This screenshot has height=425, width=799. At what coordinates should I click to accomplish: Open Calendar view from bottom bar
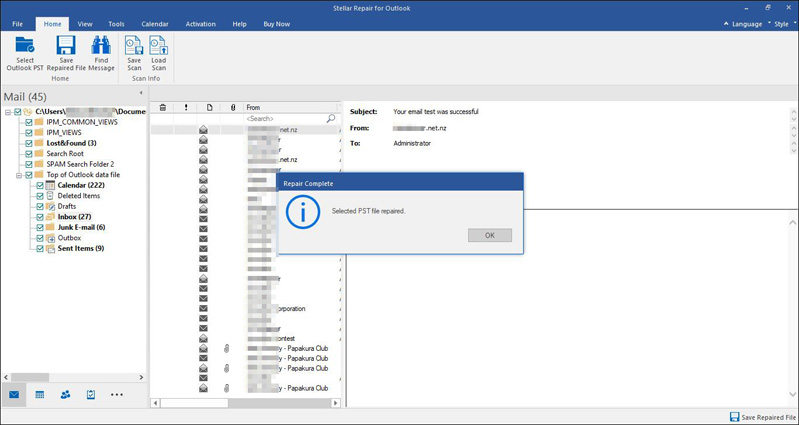pos(40,394)
